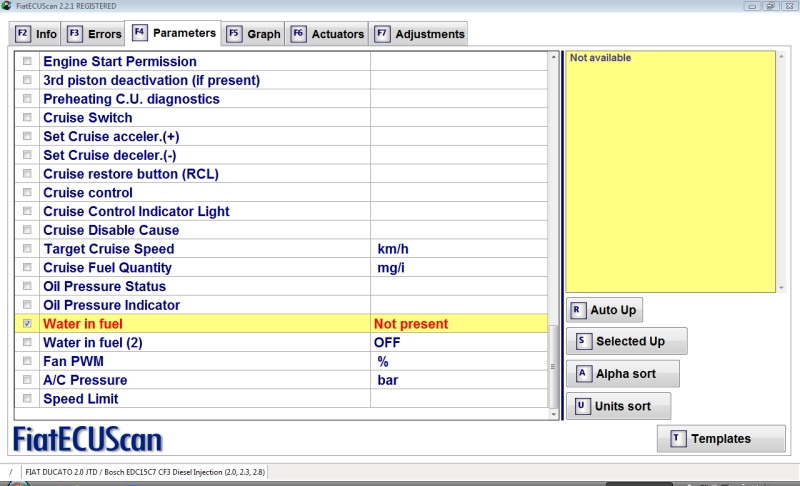The image size is (800, 486).
Task: Click description panel scroll up arrow
Action: point(781,57)
